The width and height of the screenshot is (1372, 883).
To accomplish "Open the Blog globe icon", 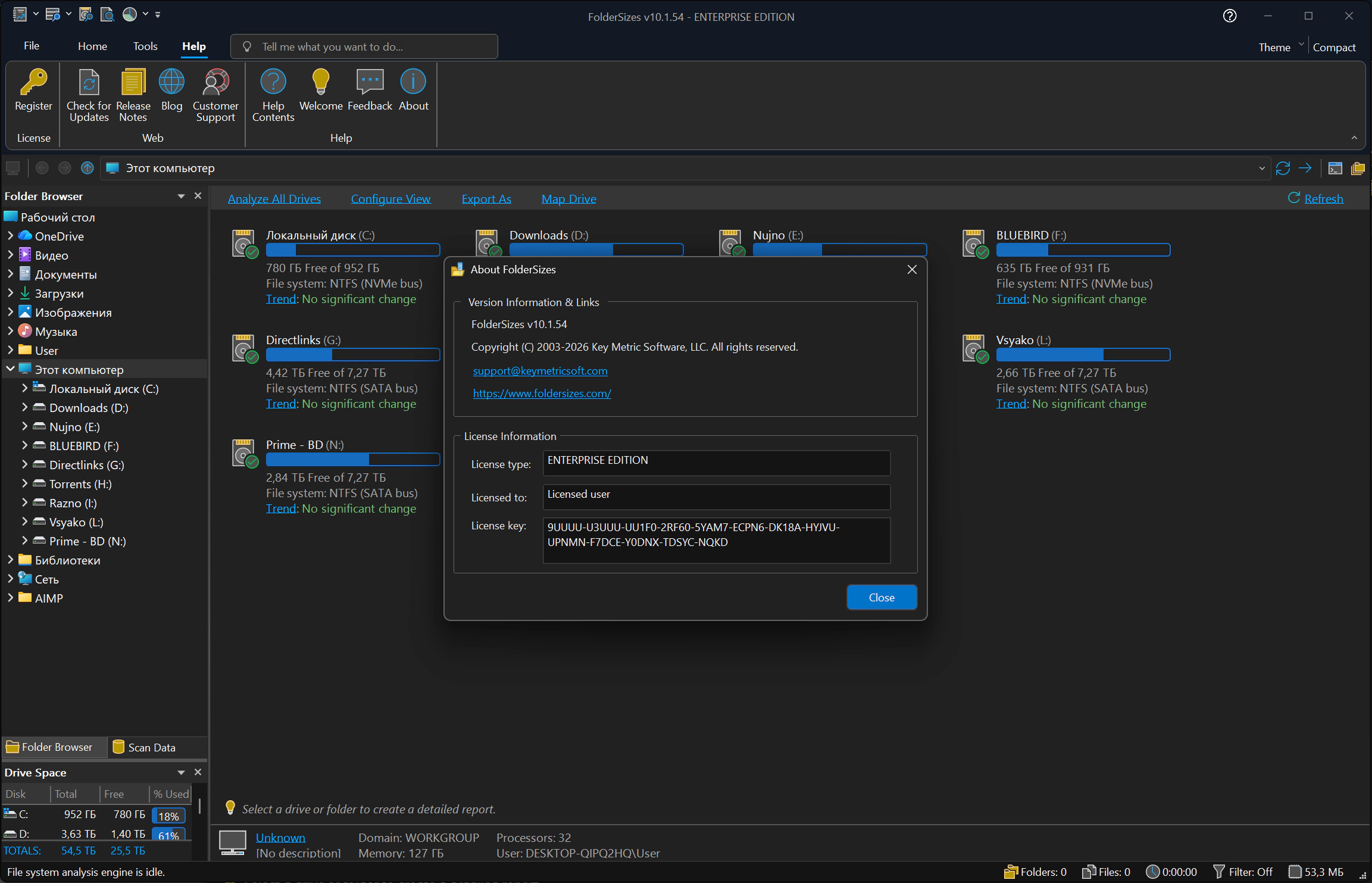I will (171, 82).
